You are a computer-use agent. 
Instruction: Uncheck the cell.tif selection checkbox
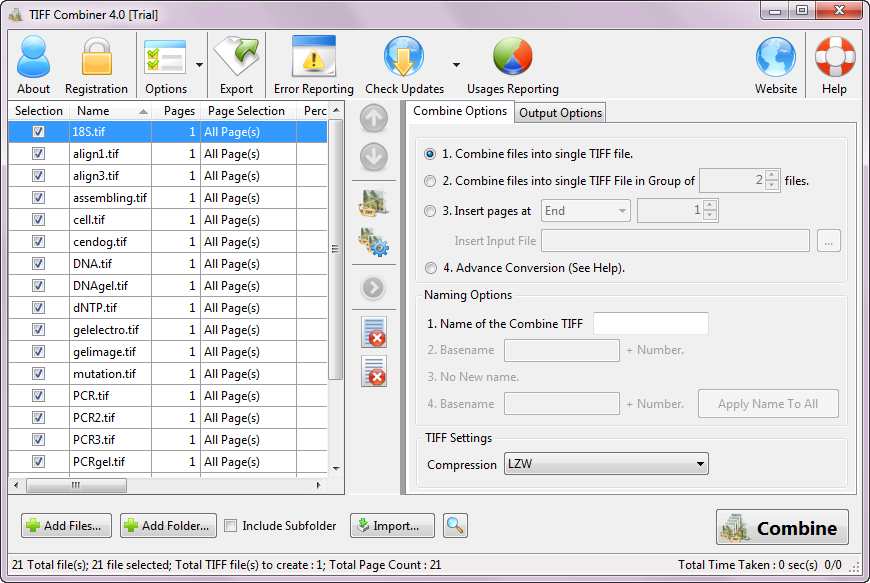click(x=38, y=220)
